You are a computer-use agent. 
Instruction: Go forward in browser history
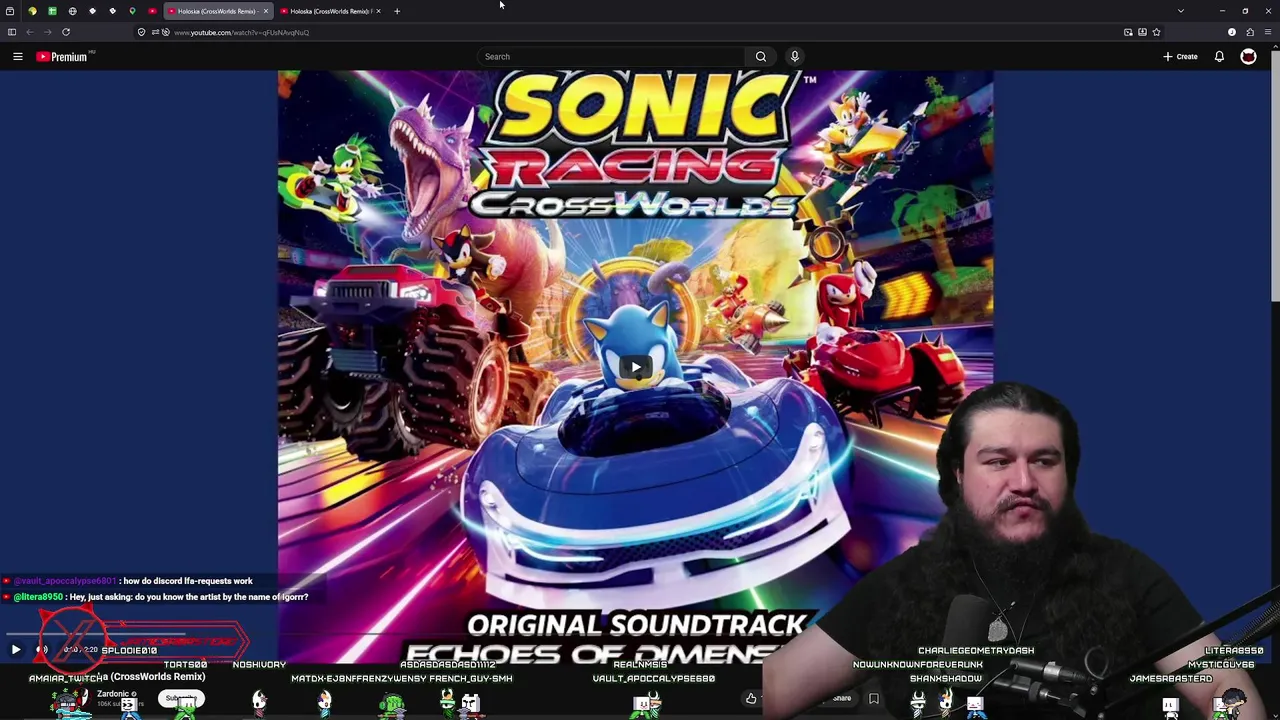pyautogui.click(x=47, y=32)
